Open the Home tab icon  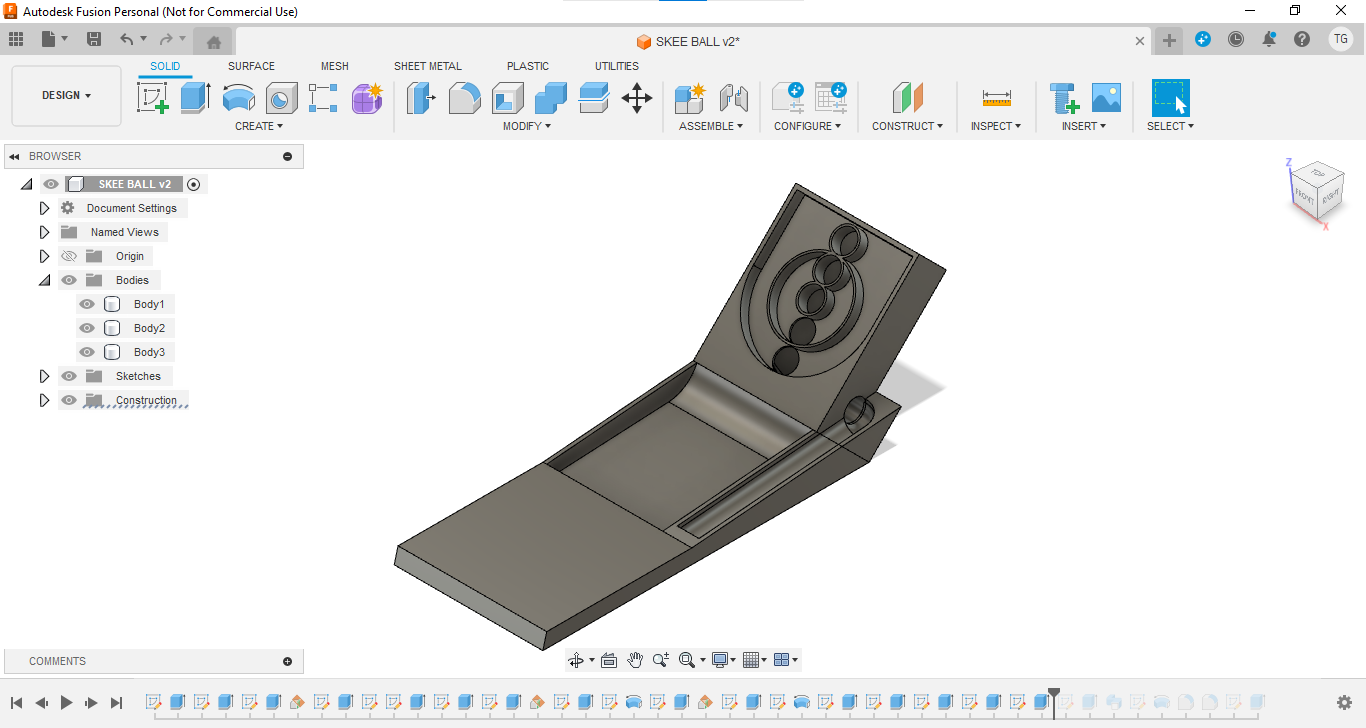(213, 41)
